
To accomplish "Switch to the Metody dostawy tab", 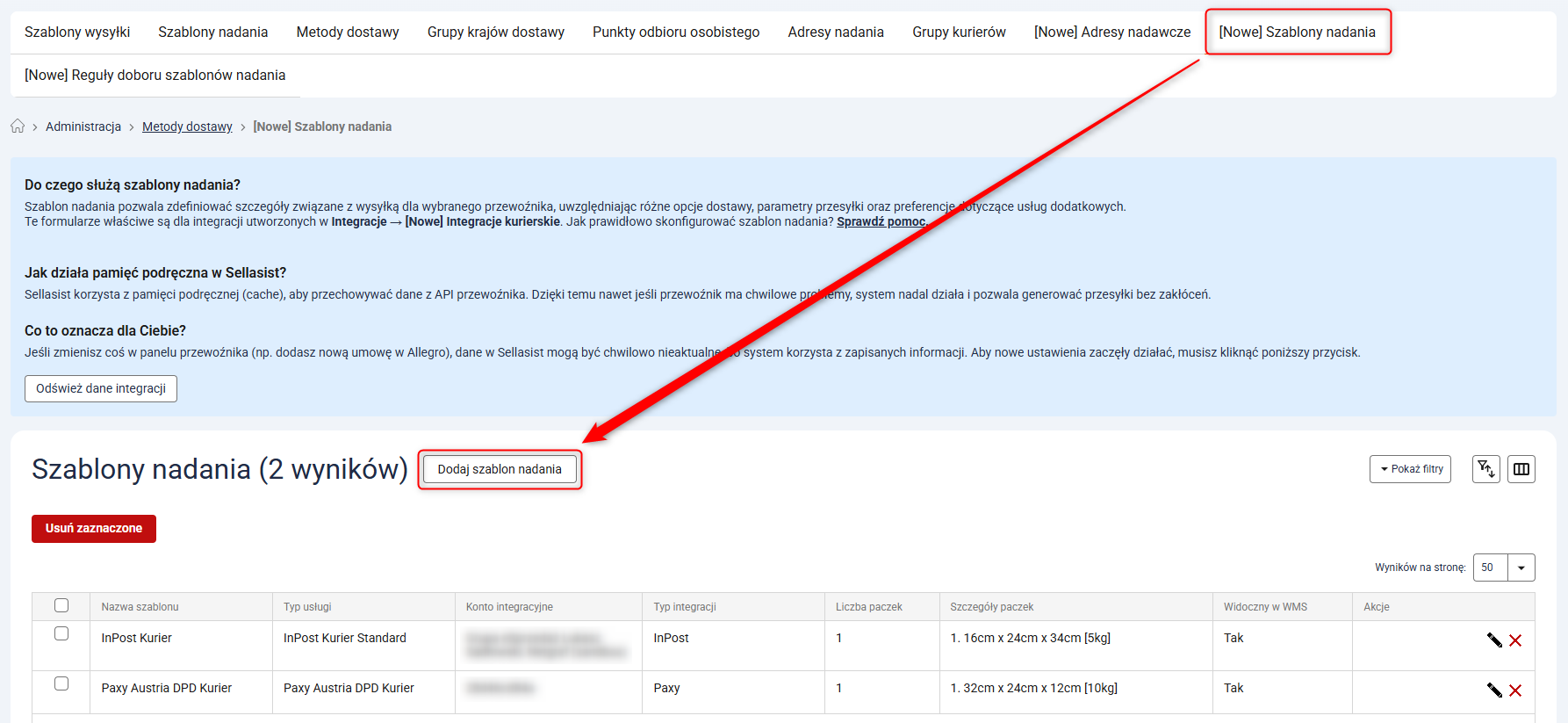I will coord(348,33).
